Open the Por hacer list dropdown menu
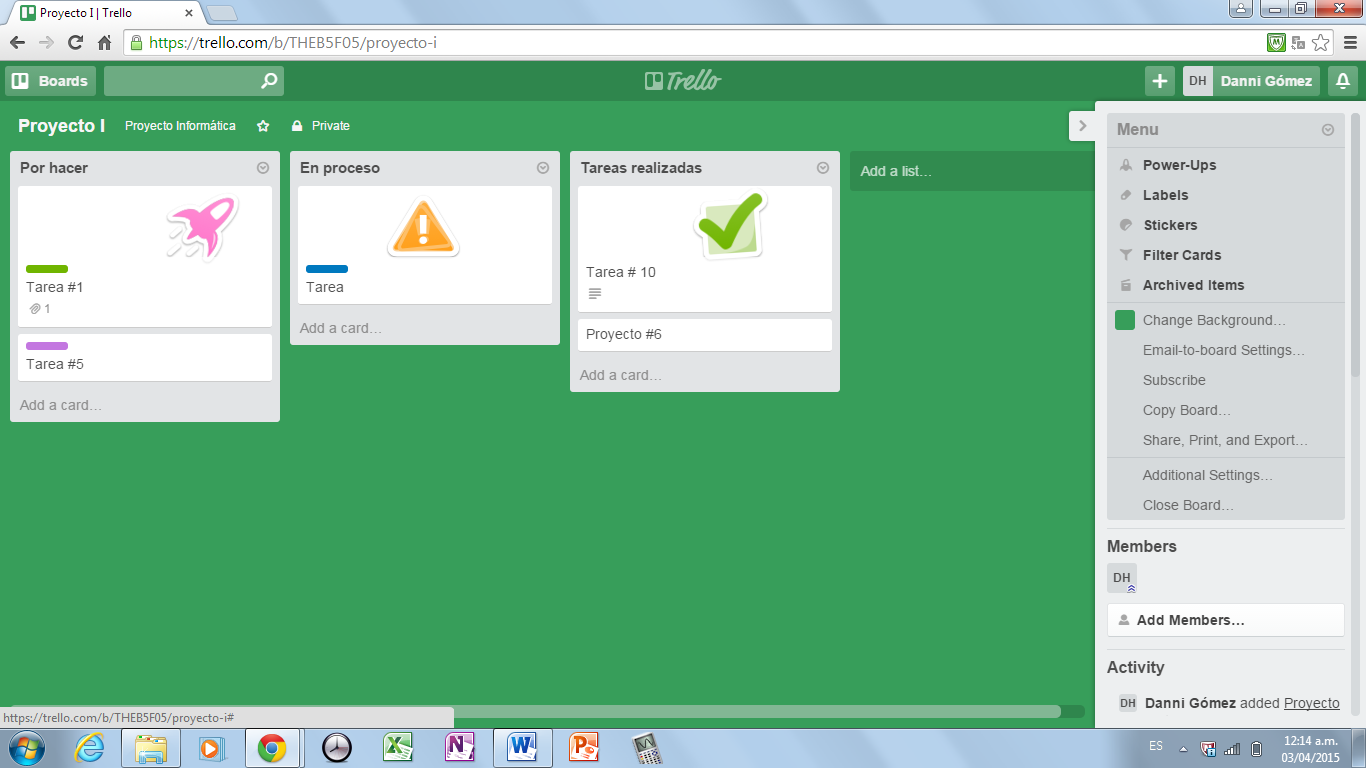The width and height of the screenshot is (1366, 768). [263, 168]
